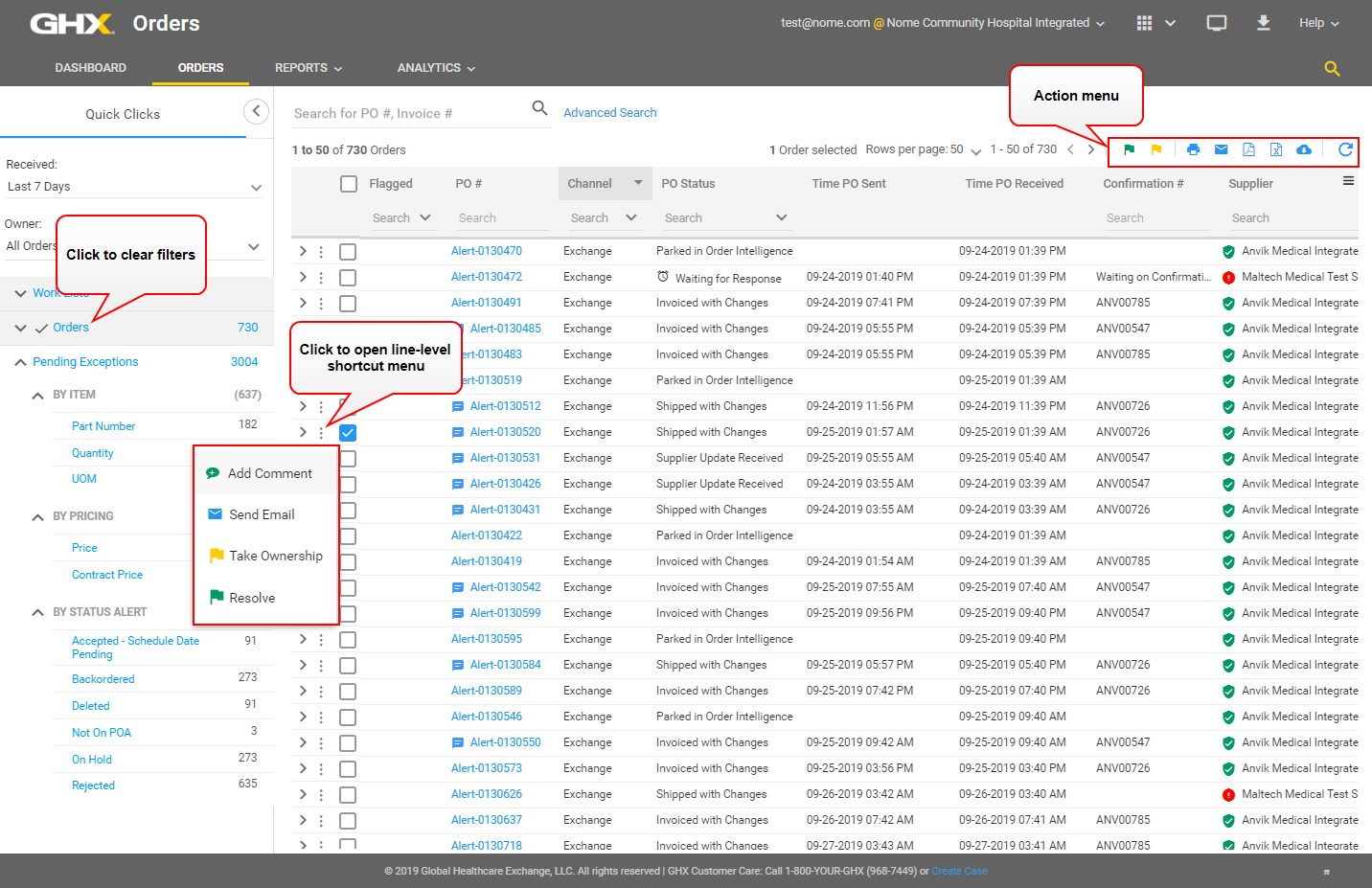Collapse the Pending Exceptions section
The height and width of the screenshot is (888, 1372).
(20, 362)
